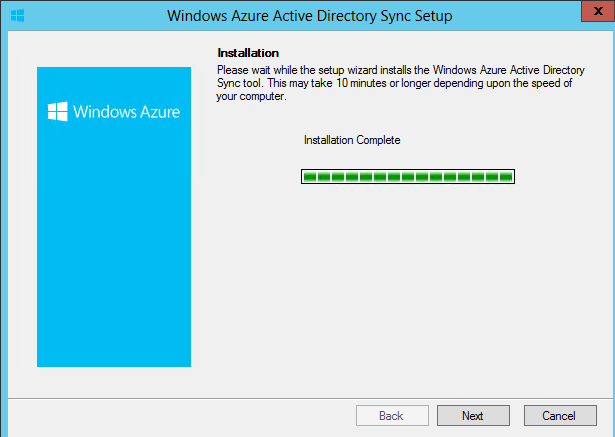Click the 'Please wait while the setup wizard' paragraph
Image resolution: width=615 pixels, height=437 pixels.
400,83
